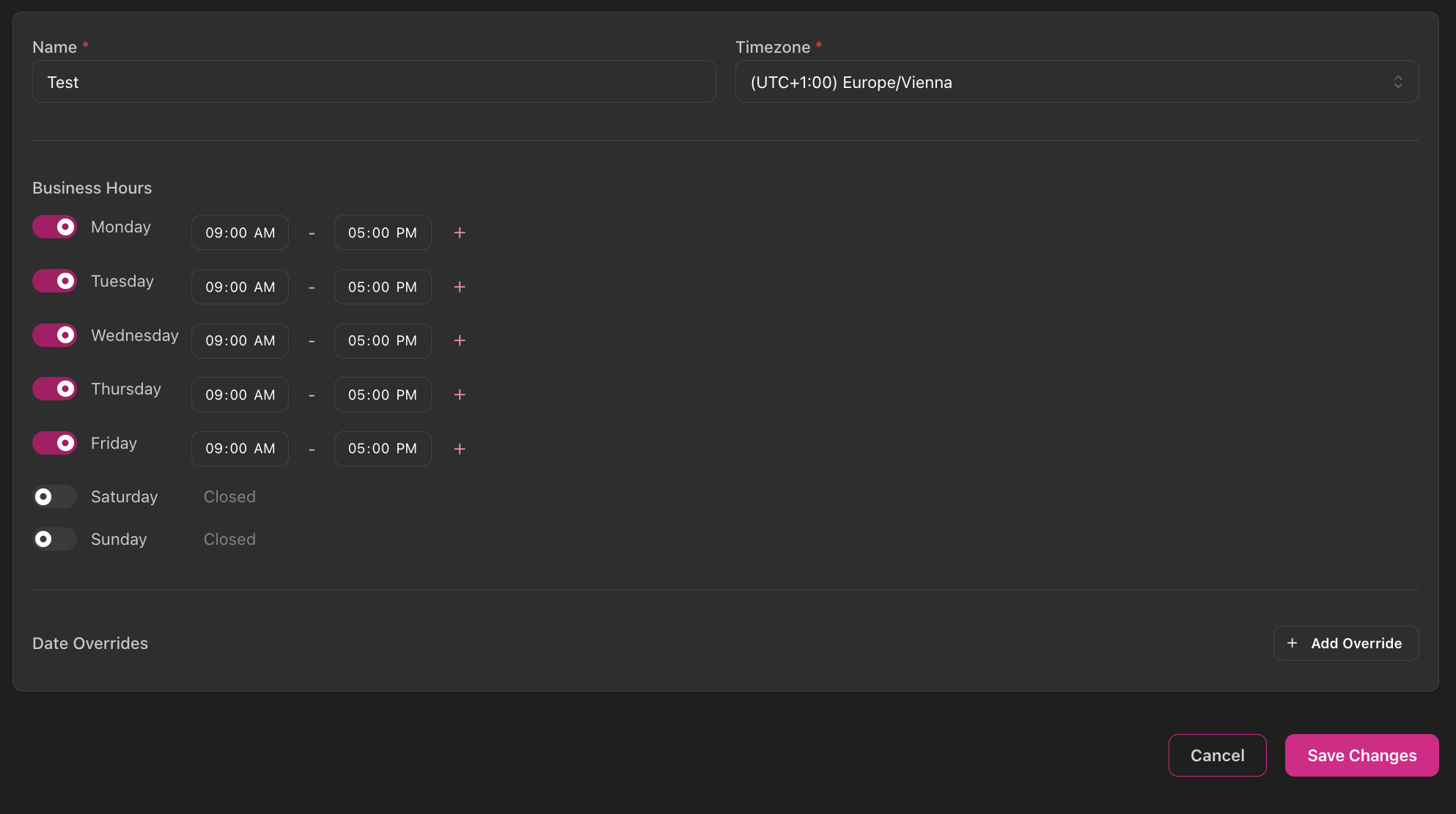Image resolution: width=1456 pixels, height=814 pixels.
Task: Click the required asterisk next to Name
Action: coord(86,44)
